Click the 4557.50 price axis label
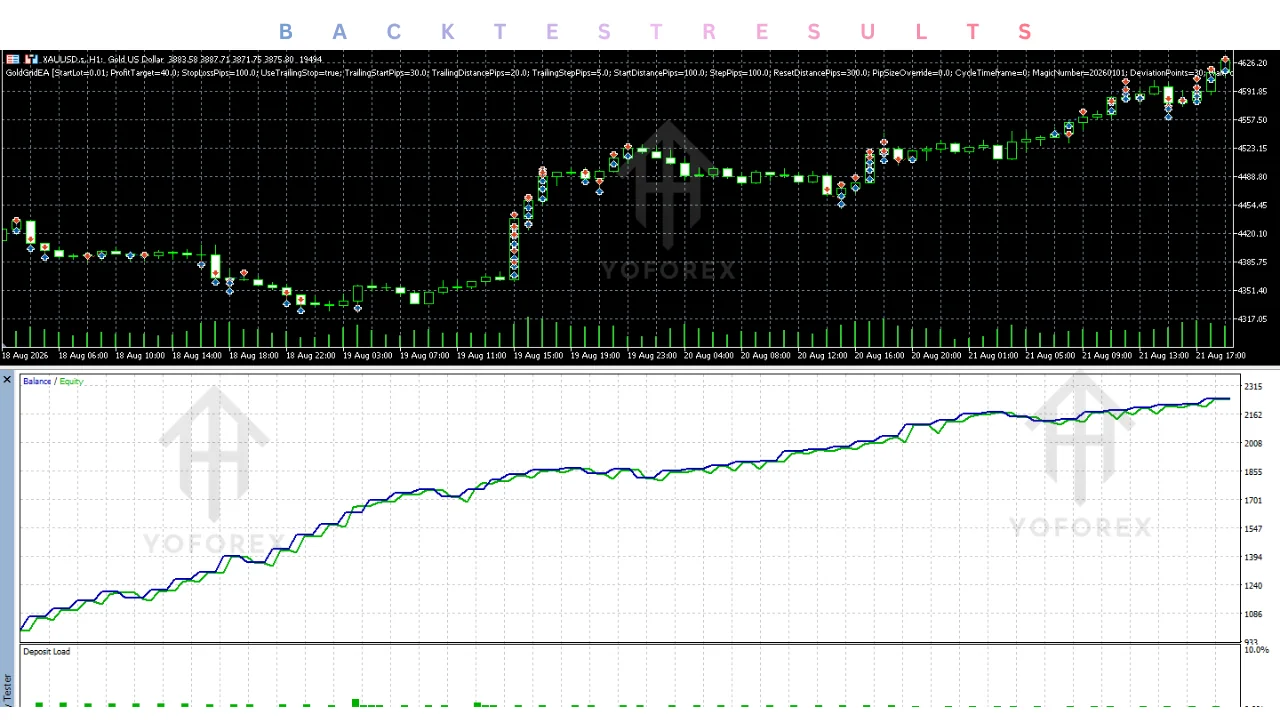This screenshot has width=1280, height=720. [1253, 120]
